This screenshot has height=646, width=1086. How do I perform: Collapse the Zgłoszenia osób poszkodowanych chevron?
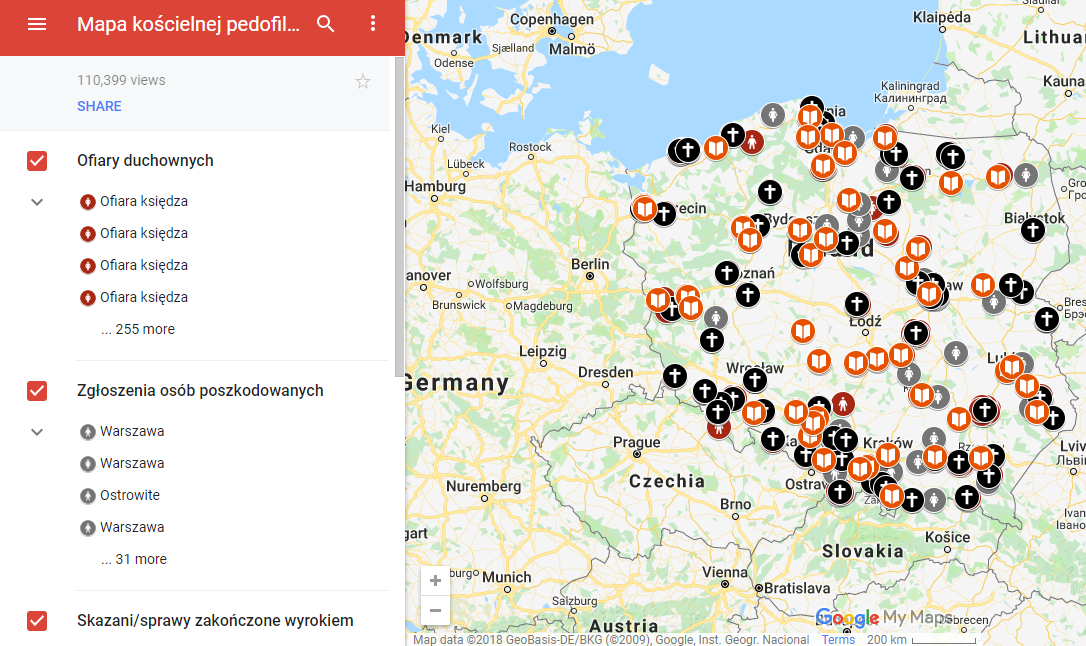point(37,432)
